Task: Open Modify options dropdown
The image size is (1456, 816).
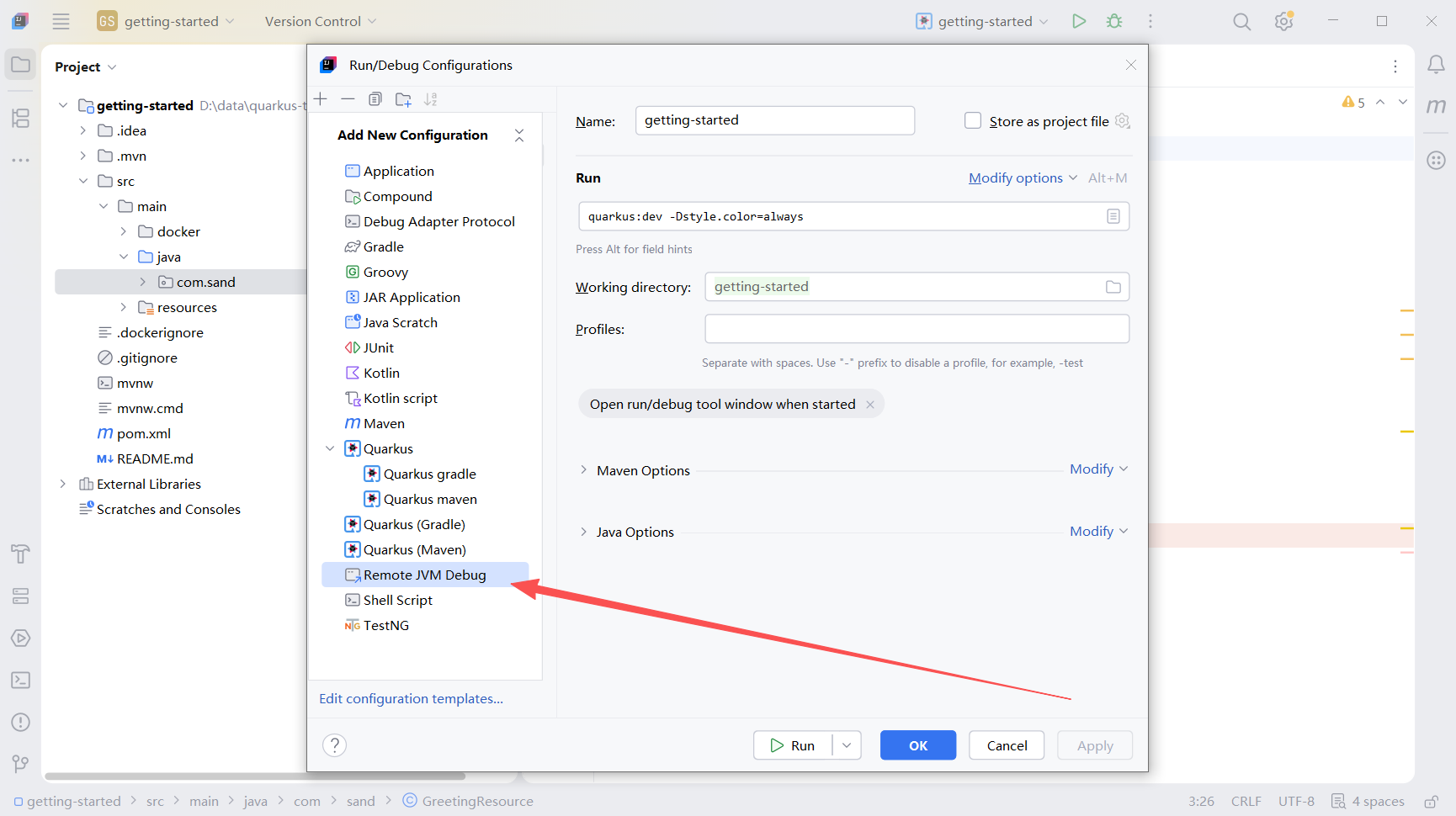Action: 1023,178
